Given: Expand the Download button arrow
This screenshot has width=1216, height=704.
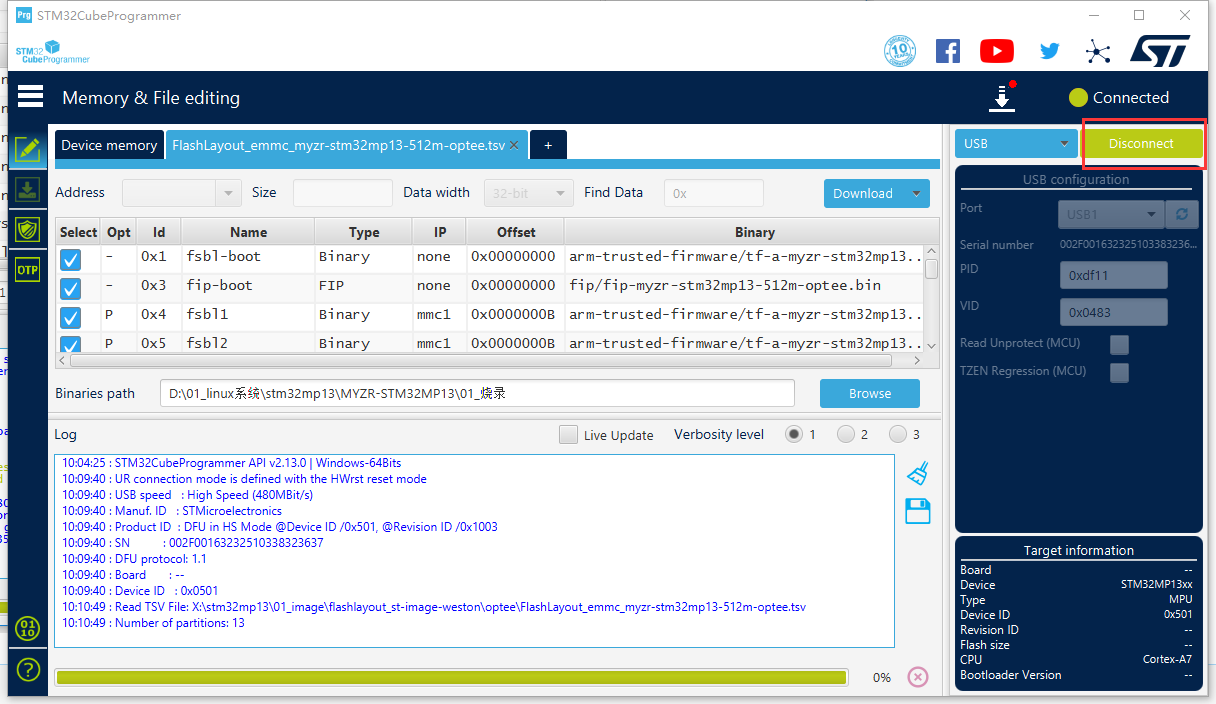Looking at the screenshot, I should (915, 193).
